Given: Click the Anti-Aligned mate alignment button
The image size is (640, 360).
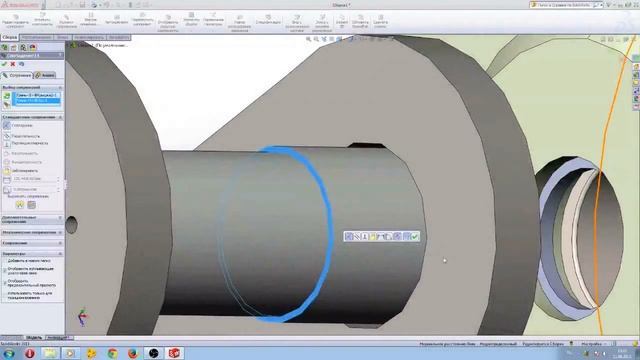Looking at the screenshot, I should coord(31,205).
